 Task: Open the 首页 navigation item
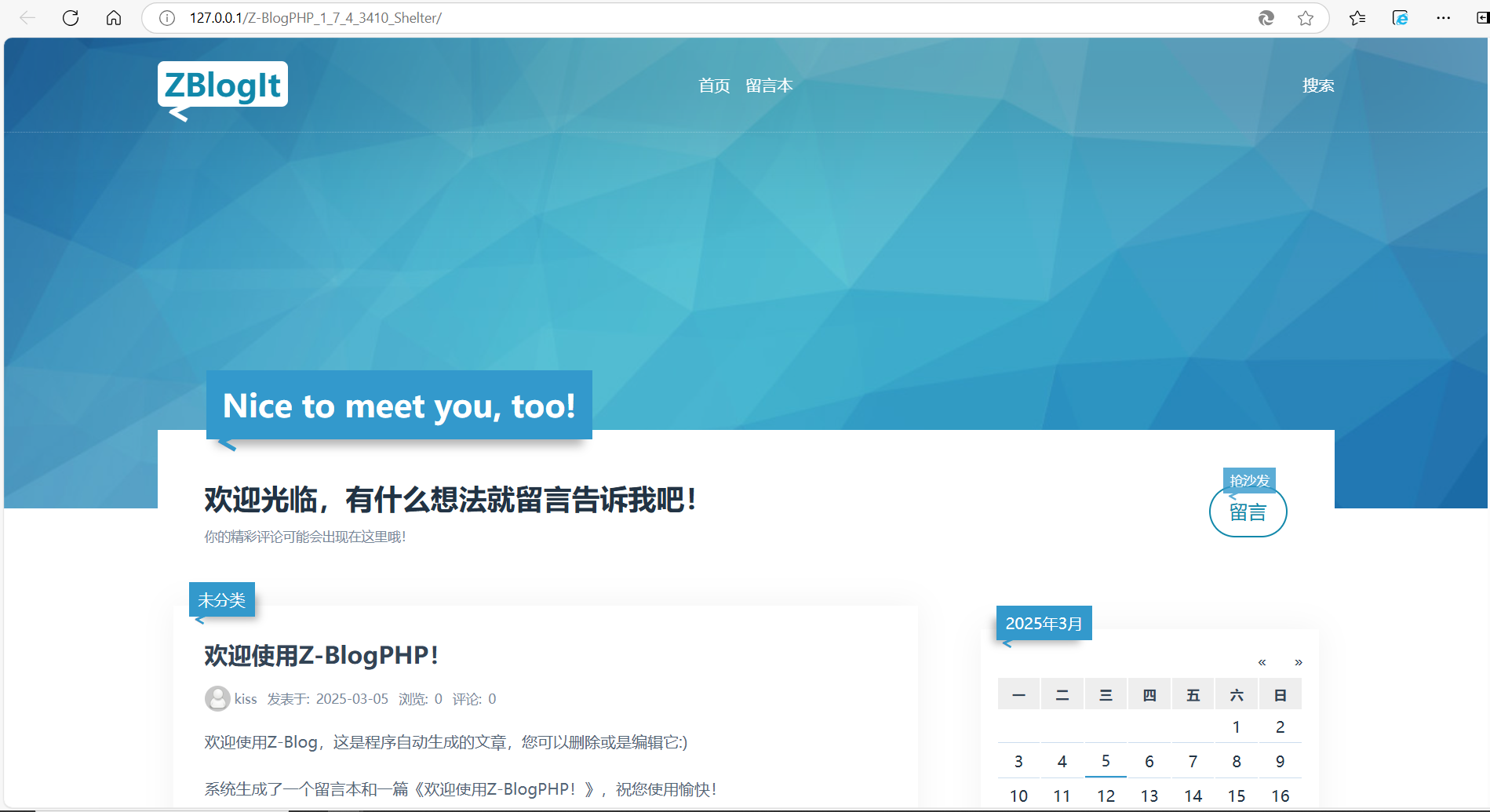tap(714, 86)
